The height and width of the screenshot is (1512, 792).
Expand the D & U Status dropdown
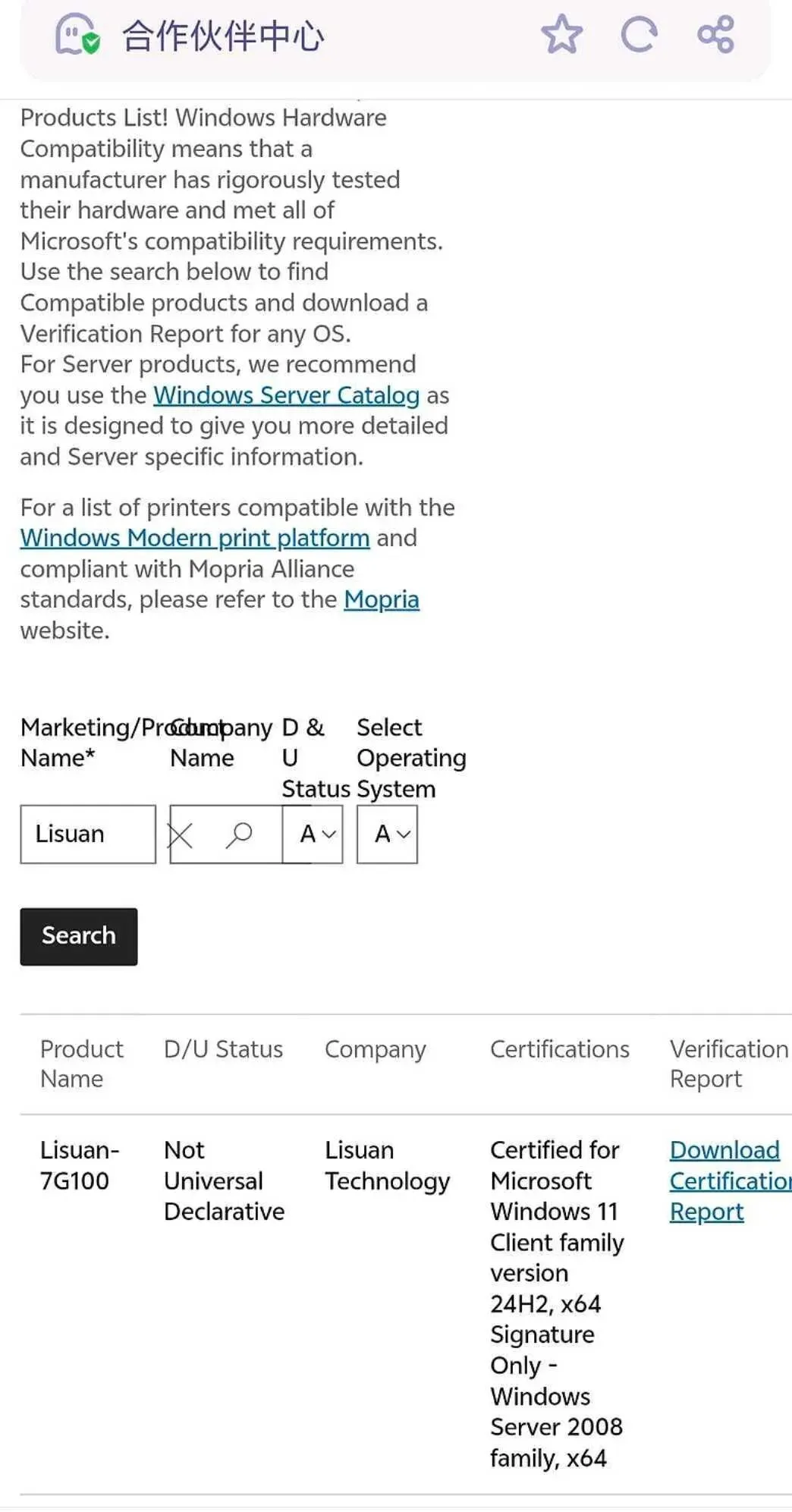tap(317, 835)
